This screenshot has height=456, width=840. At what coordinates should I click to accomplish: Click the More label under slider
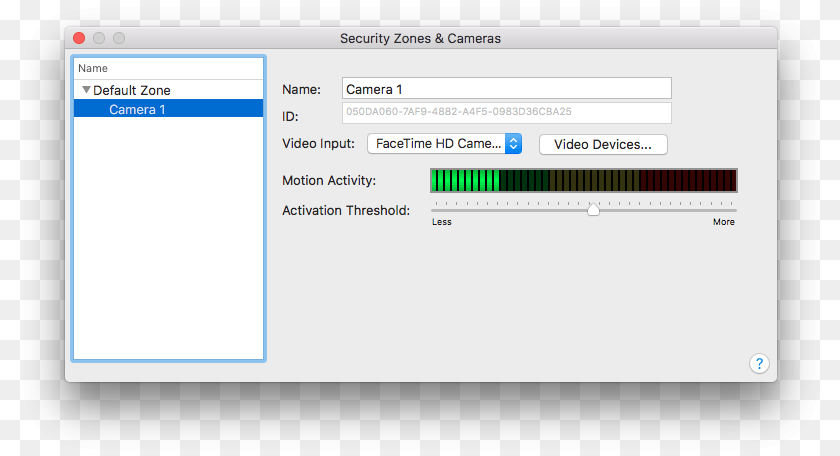[723, 222]
